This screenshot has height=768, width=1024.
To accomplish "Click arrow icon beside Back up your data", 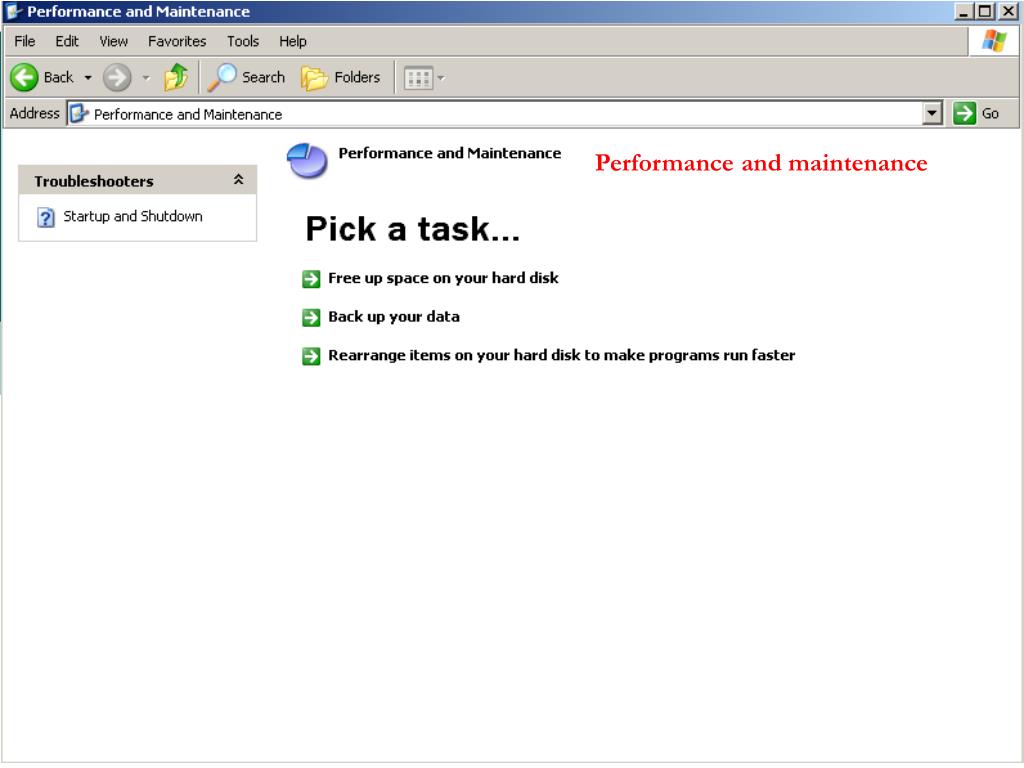I will coord(312,317).
